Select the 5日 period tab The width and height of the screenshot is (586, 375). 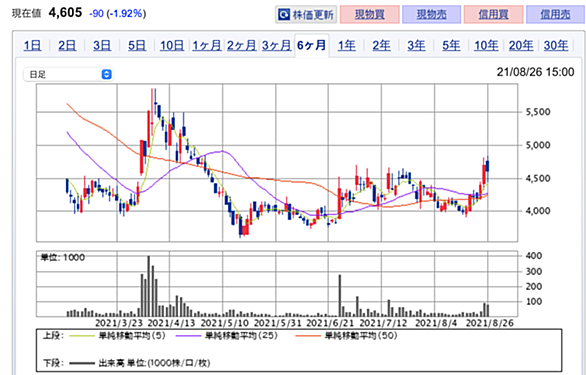[x=137, y=46]
